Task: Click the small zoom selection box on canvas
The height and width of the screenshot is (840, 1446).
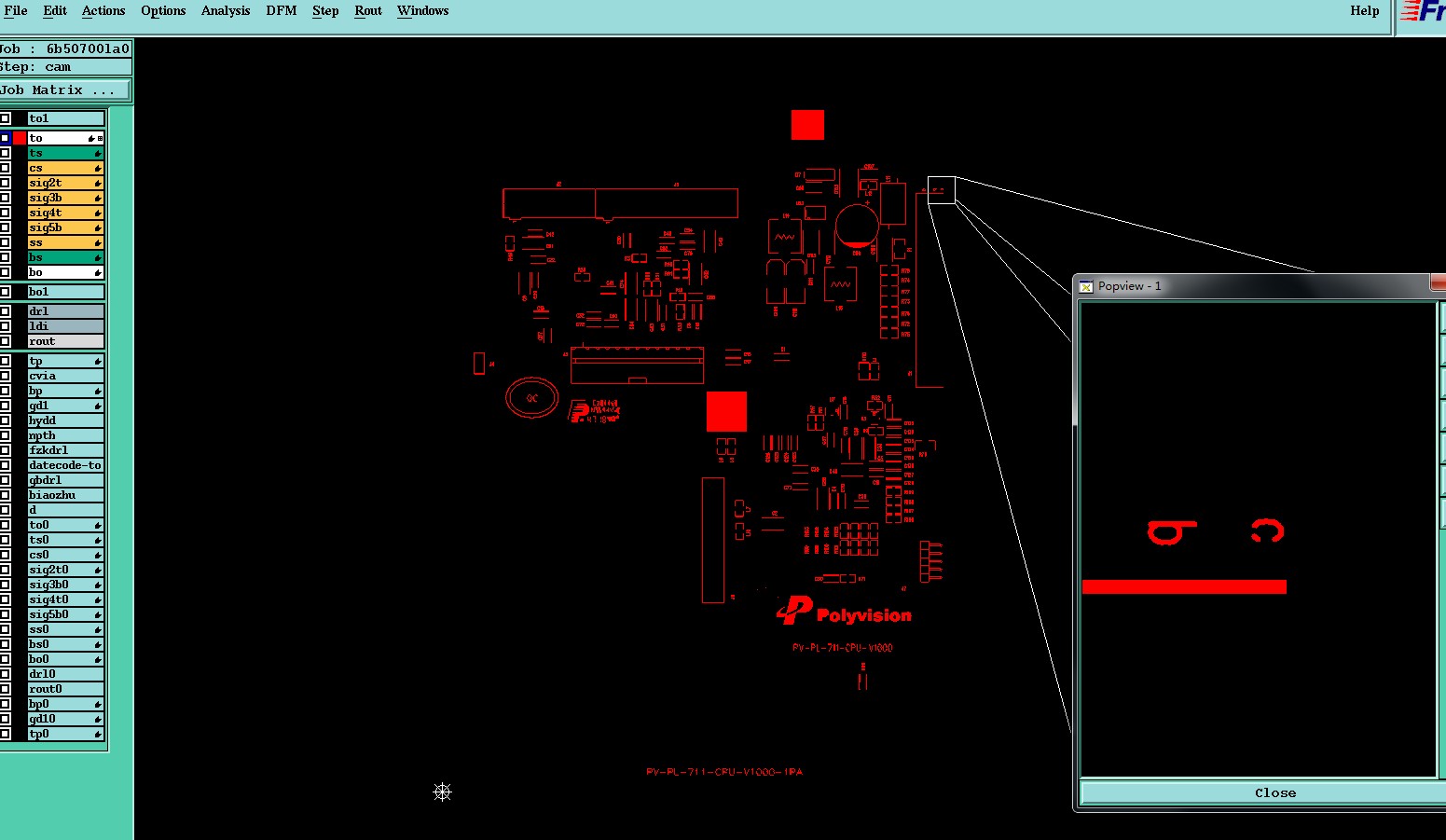Action: pos(942,189)
